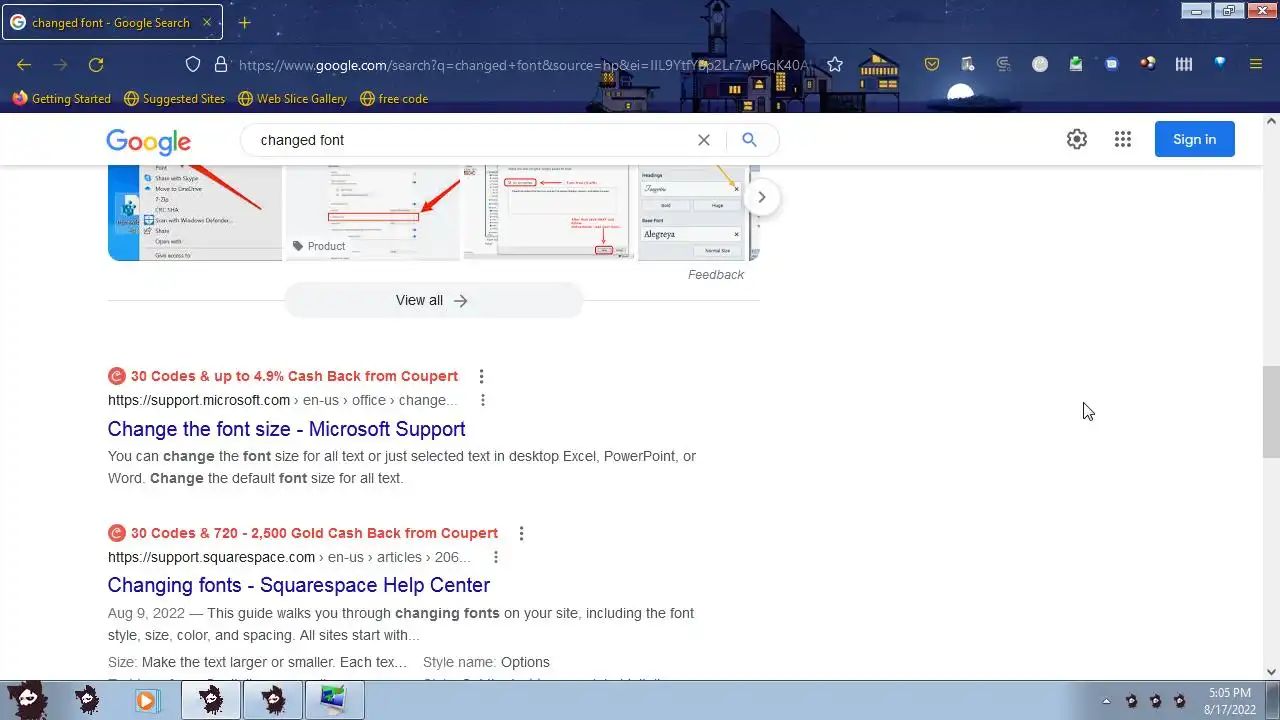Image resolution: width=1280 pixels, height=720 pixels.
Task: Open the context-menu image thumbnail
Action: (195, 213)
